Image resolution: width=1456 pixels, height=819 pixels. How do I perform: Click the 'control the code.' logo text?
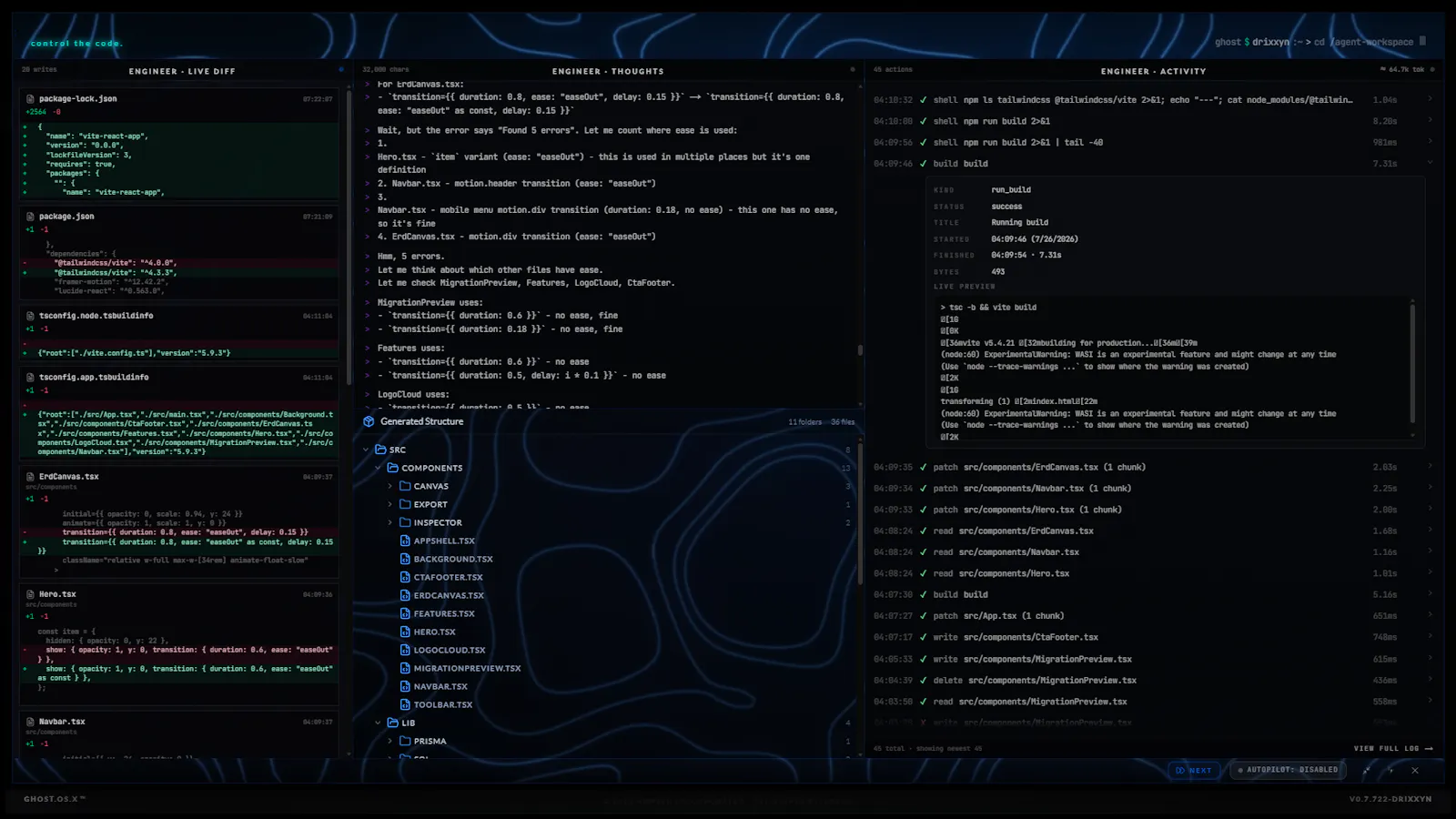click(76, 43)
